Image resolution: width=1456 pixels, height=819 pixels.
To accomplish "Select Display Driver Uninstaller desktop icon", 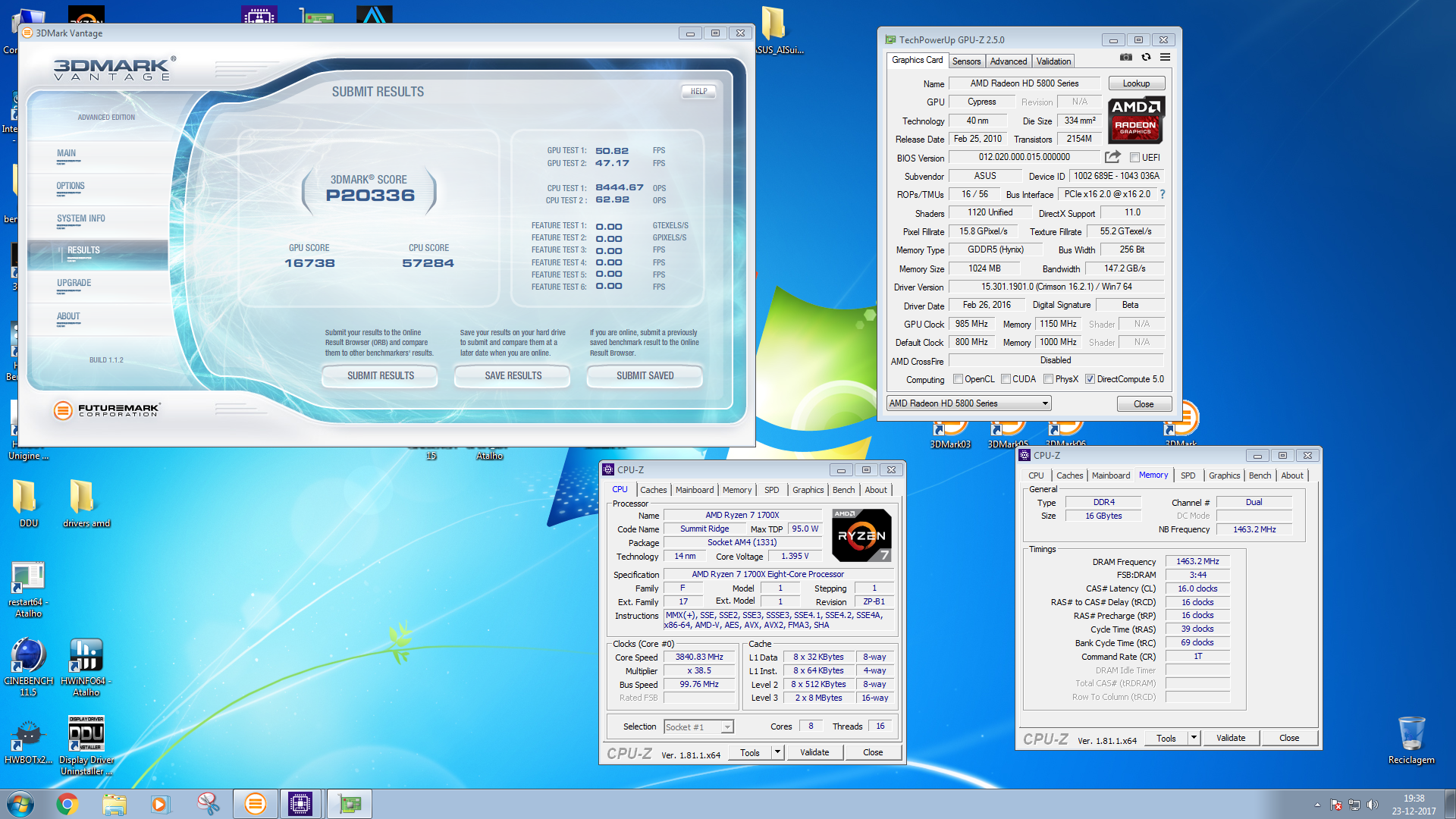I will [x=86, y=746].
